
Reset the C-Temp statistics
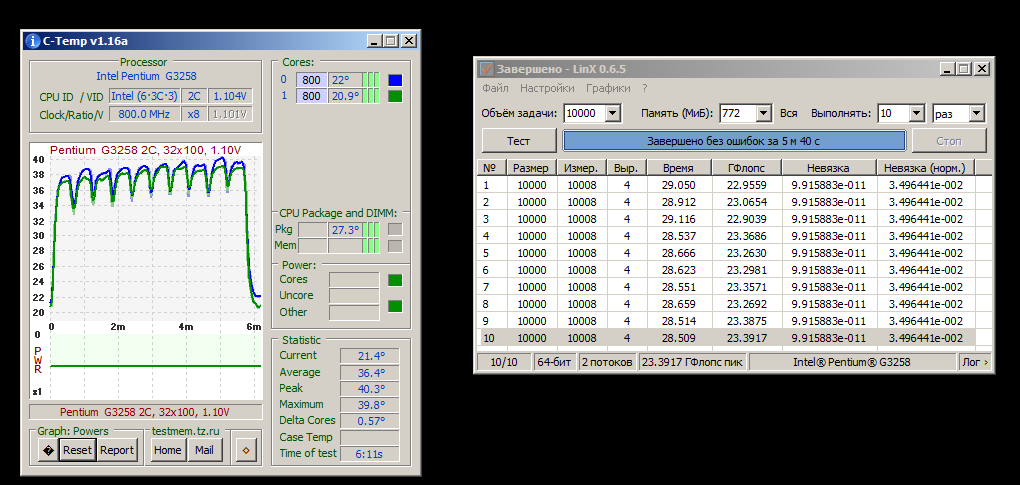click(77, 449)
